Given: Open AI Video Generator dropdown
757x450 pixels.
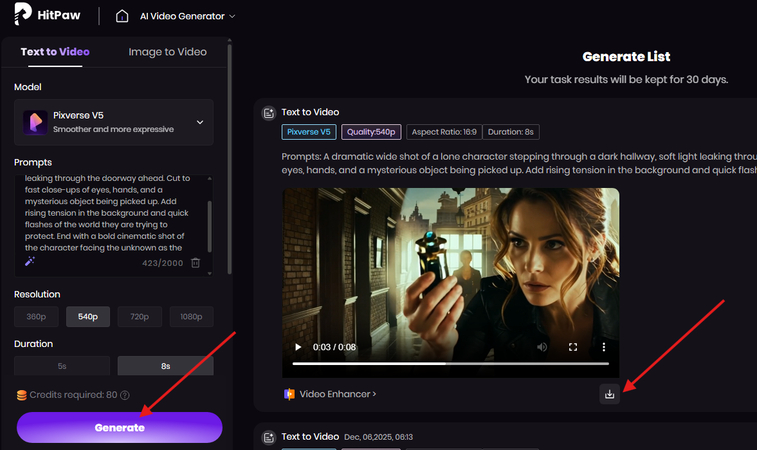Looking at the screenshot, I should (x=187, y=16).
